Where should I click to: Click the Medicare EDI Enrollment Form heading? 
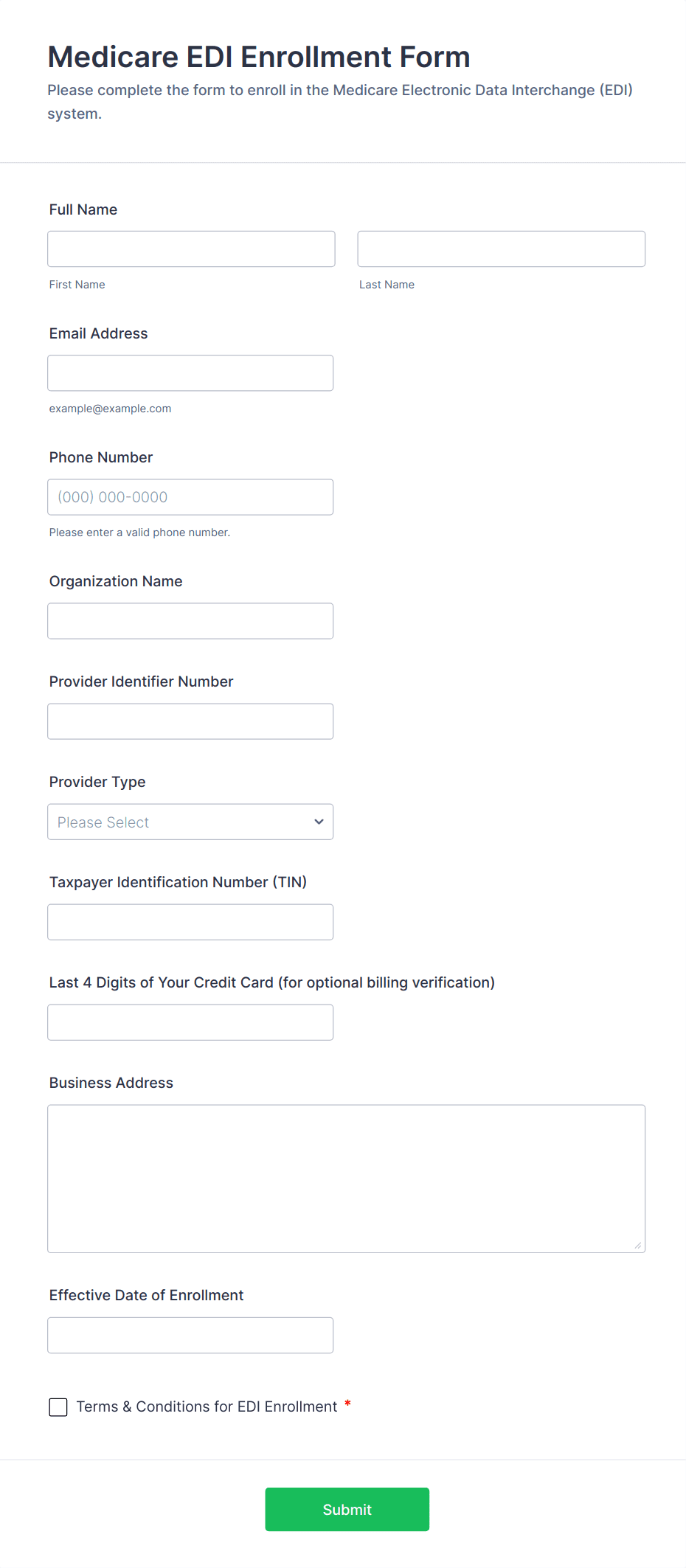[259, 57]
